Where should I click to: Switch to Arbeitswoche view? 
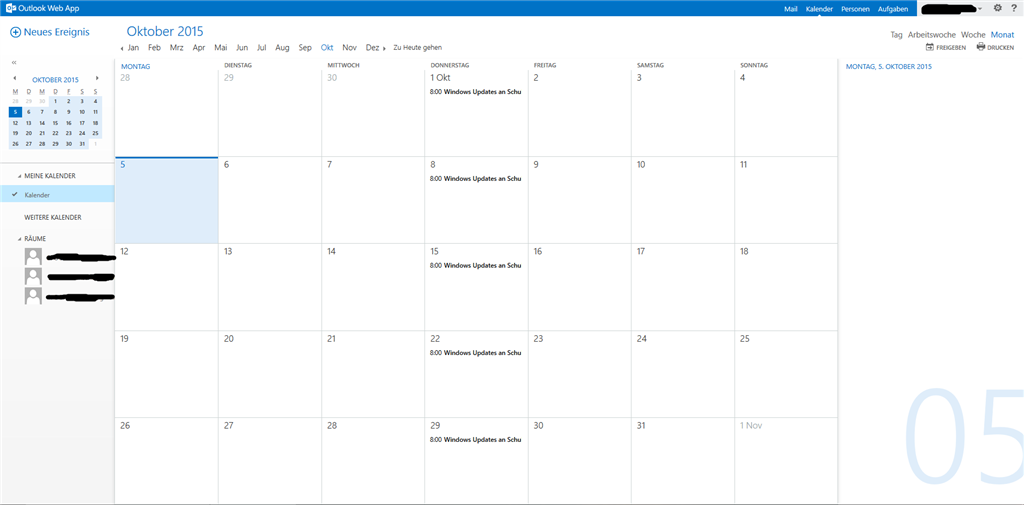932,35
